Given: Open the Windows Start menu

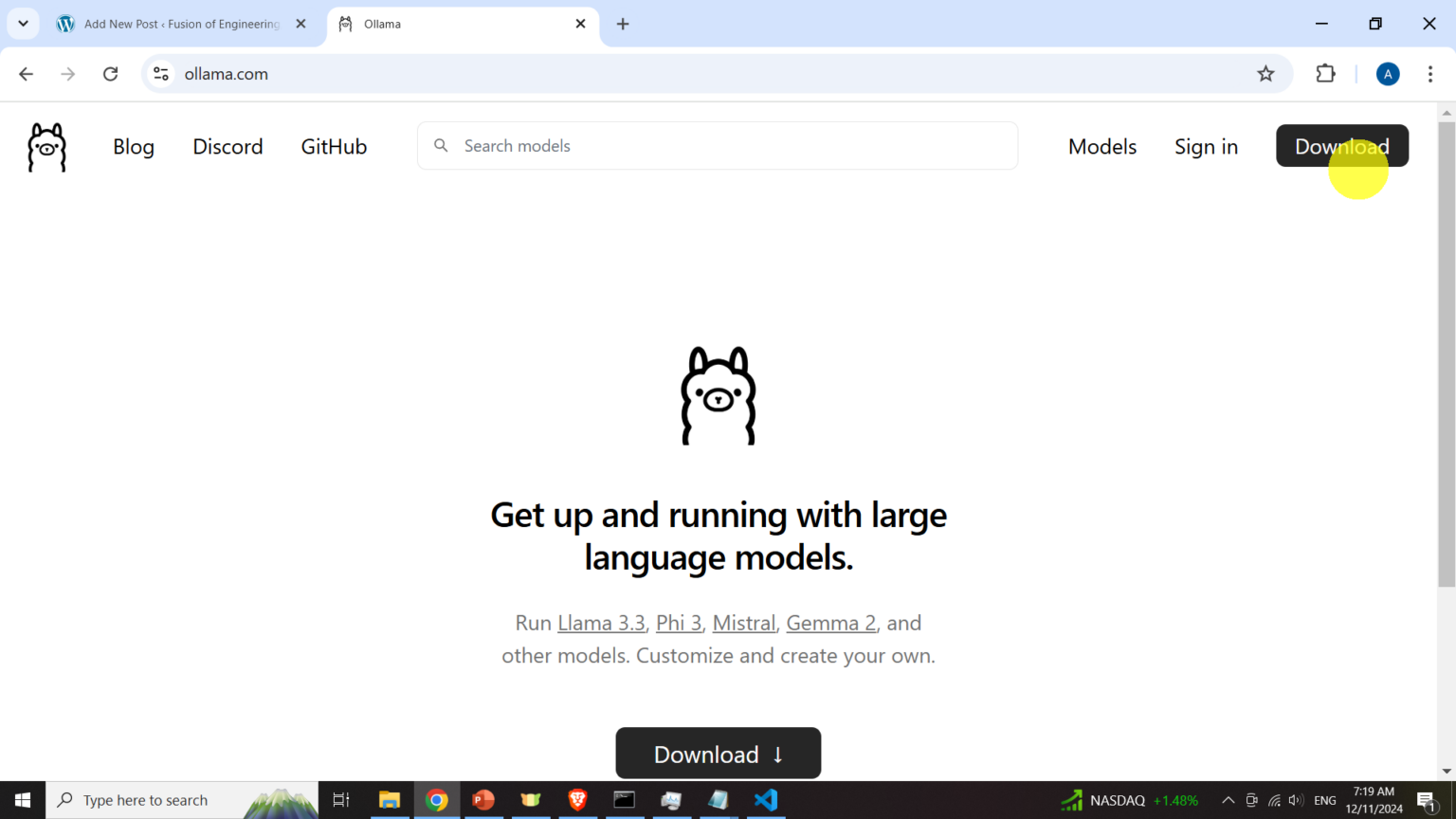Looking at the screenshot, I should [x=23, y=800].
